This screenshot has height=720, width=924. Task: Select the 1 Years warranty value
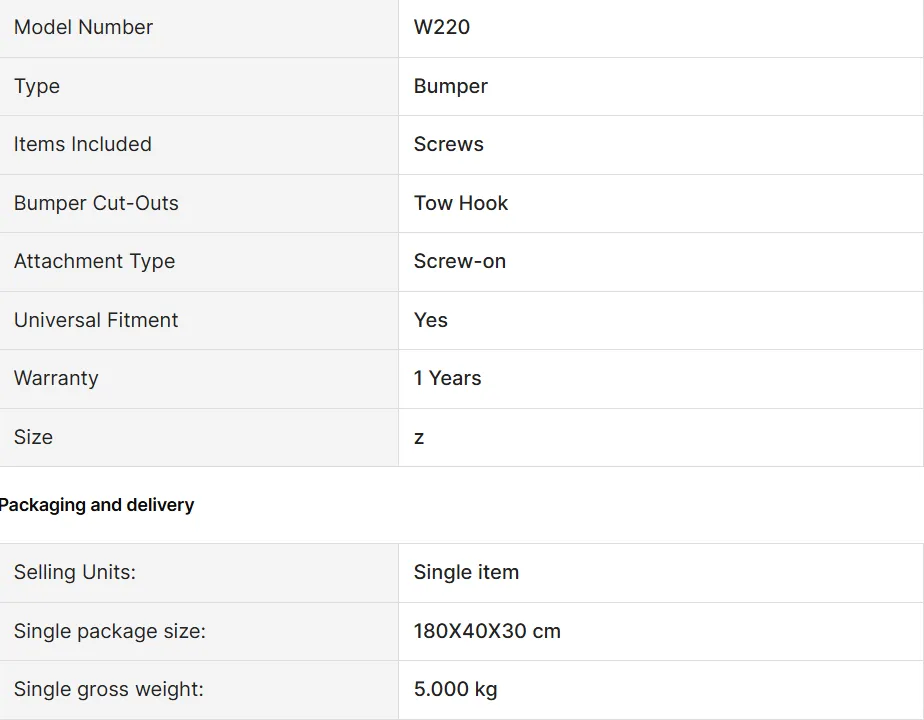point(448,378)
